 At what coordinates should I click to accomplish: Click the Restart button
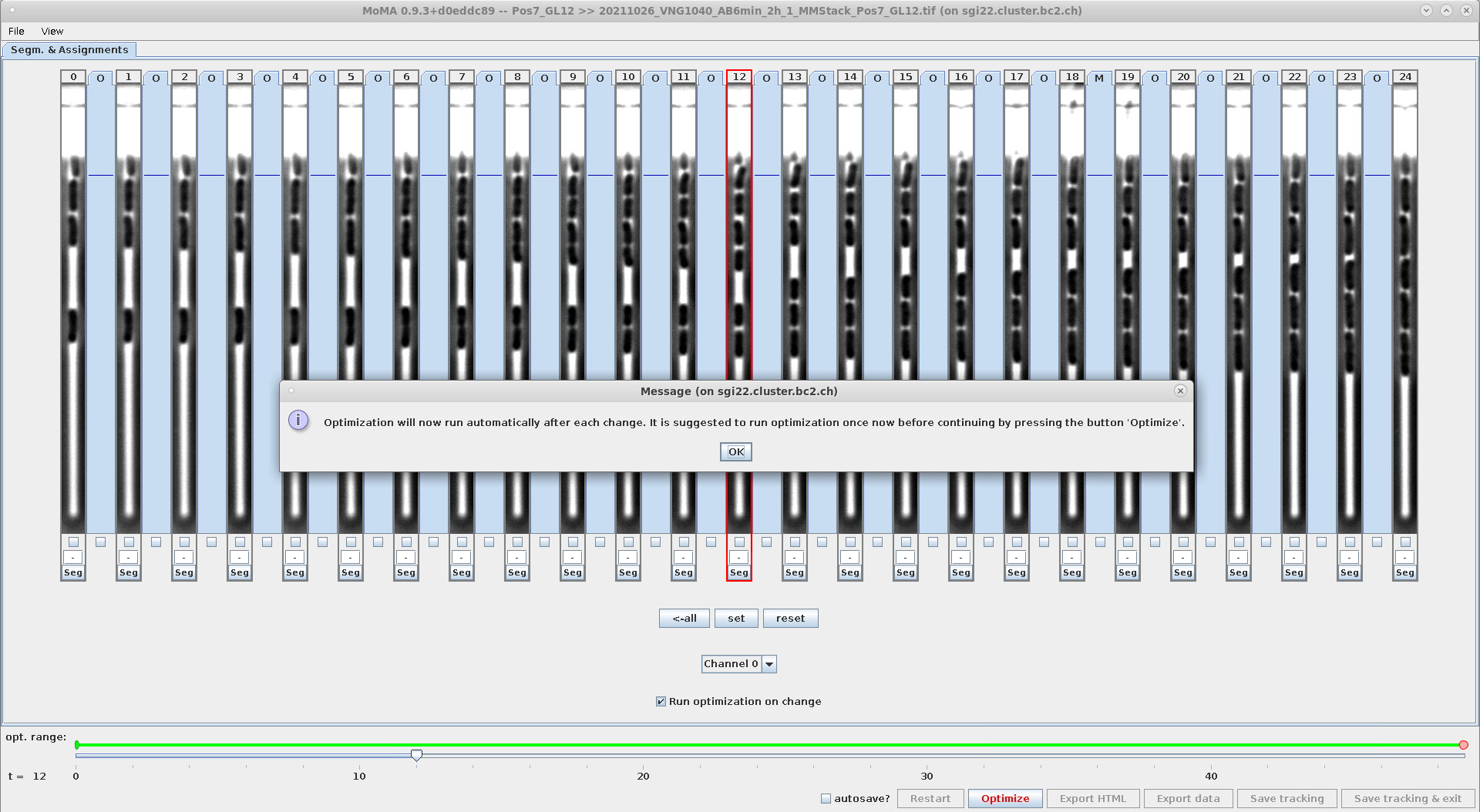click(x=930, y=798)
